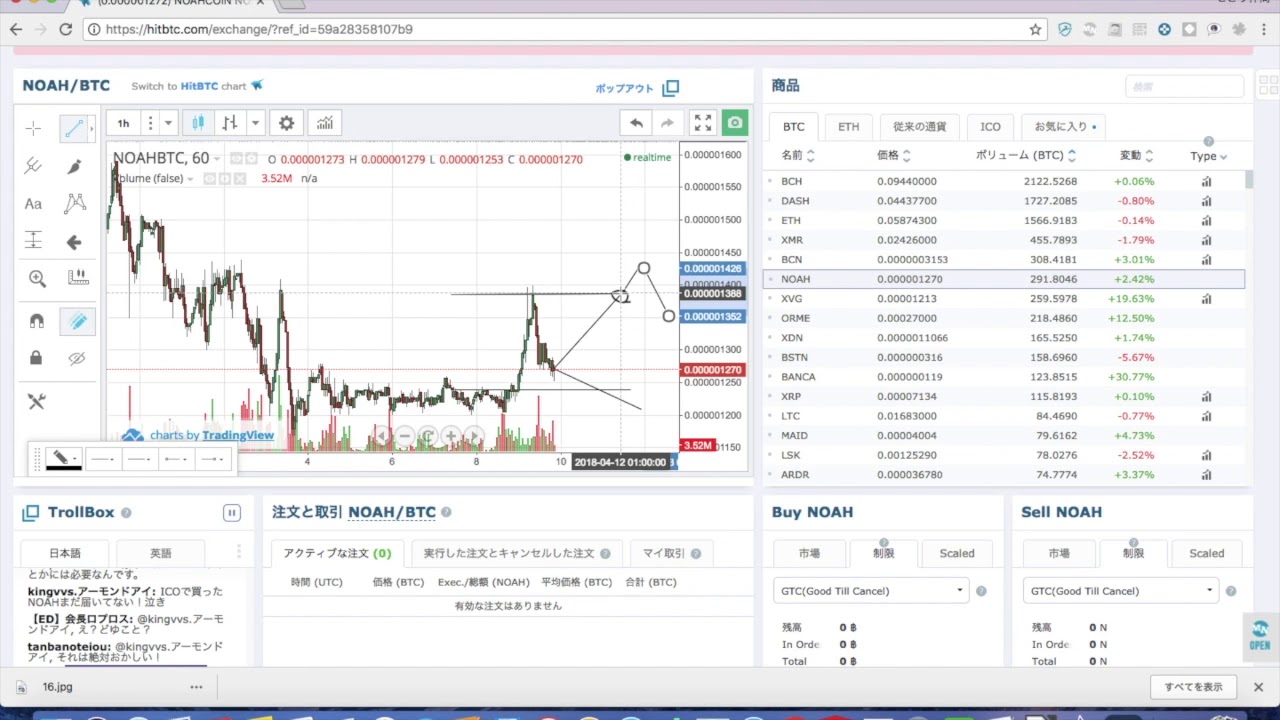Screen dimensions: 1280x720
Task: Toggle lock all drawing tools
Action: tap(36, 358)
